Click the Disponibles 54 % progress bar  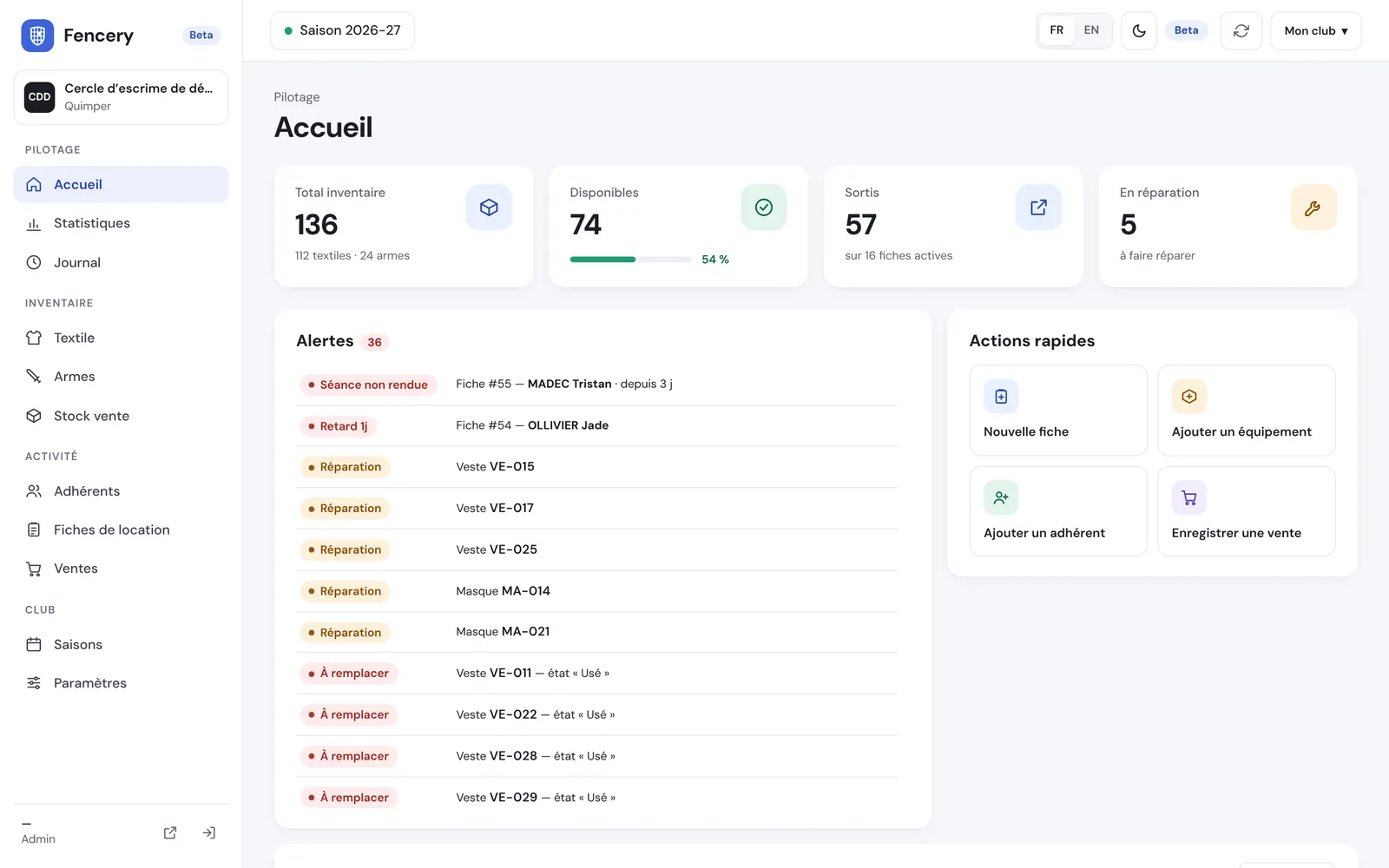pyautogui.click(x=630, y=260)
